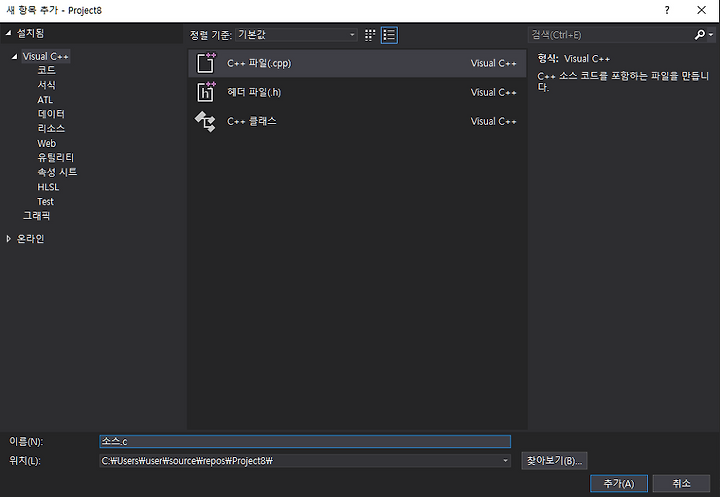The image size is (720, 497).
Task: Select the 리소스 category
Action: click(x=51, y=129)
